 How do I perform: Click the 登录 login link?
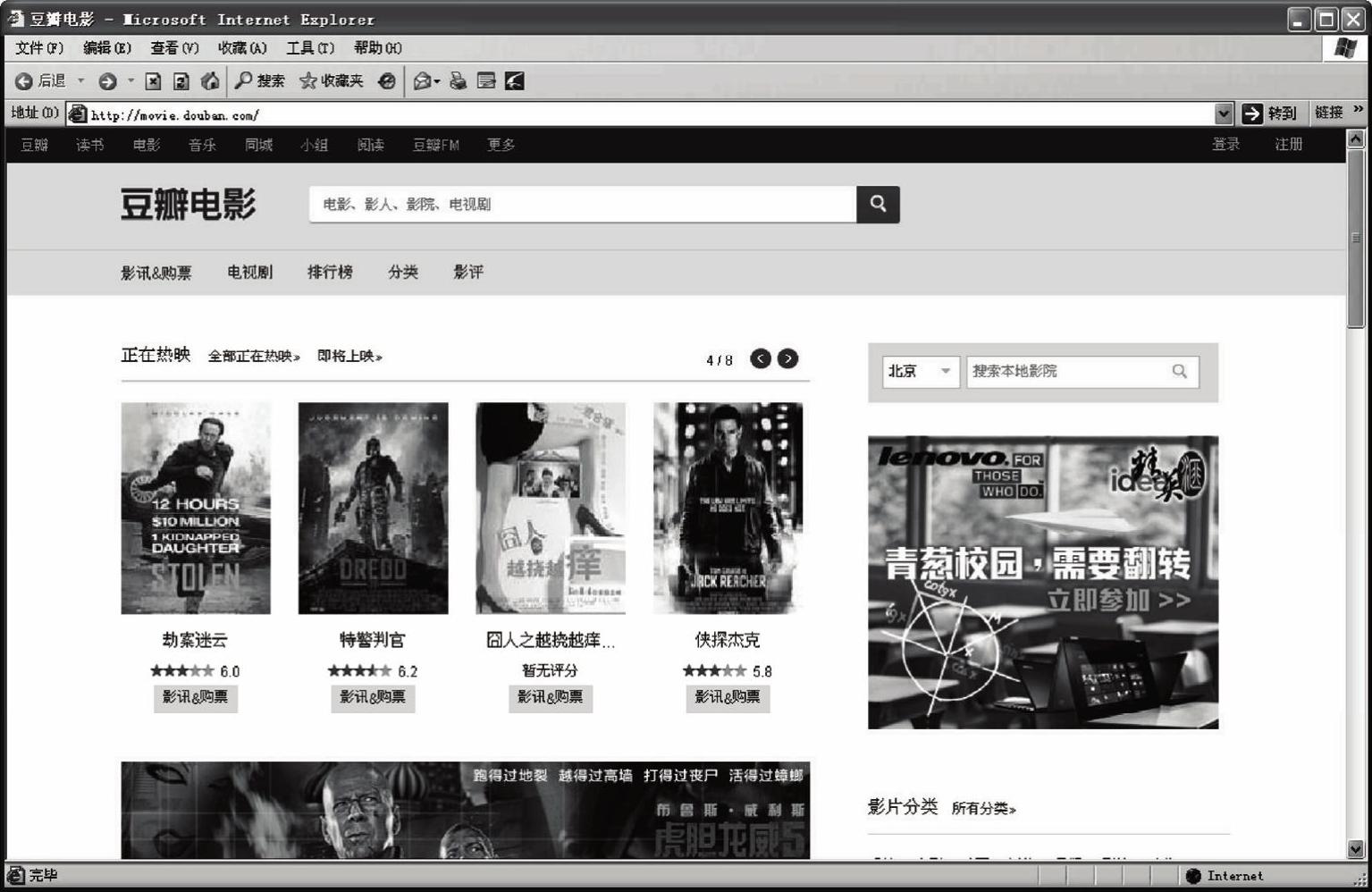point(1225,144)
